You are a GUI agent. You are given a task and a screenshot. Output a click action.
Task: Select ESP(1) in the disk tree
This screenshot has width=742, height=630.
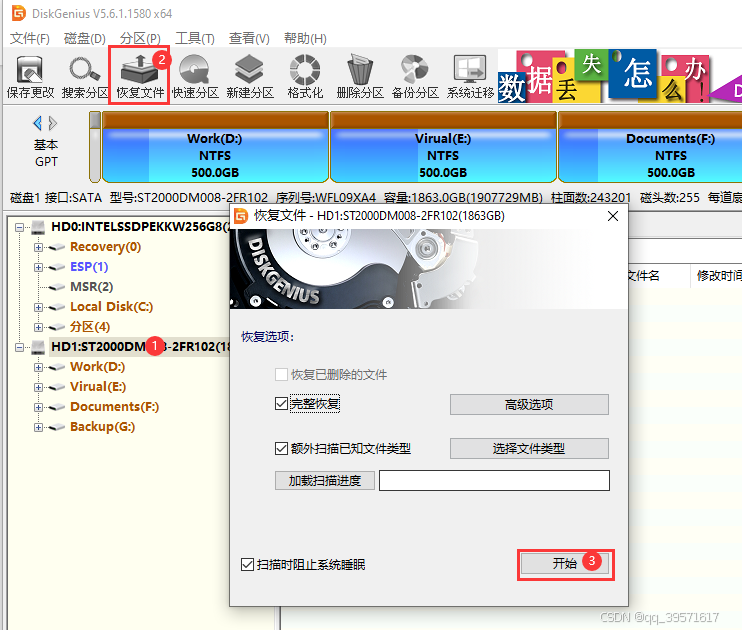pos(89,266)
